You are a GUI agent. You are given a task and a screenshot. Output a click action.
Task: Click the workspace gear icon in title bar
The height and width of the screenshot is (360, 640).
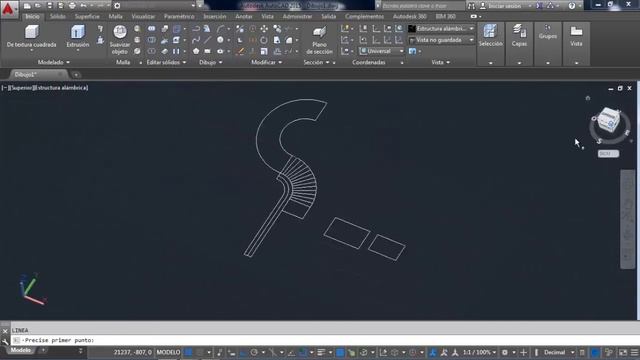click(117, 6)
